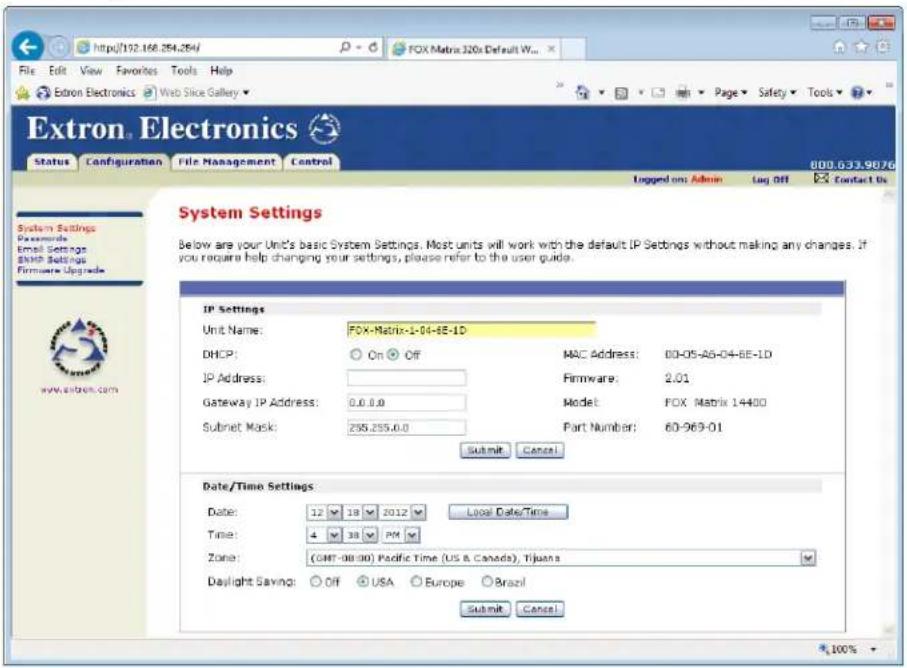The height and width of the screenshot is (668, 907).
Task: Click Submit under Date/Time Settings
Action: point(485,609)
